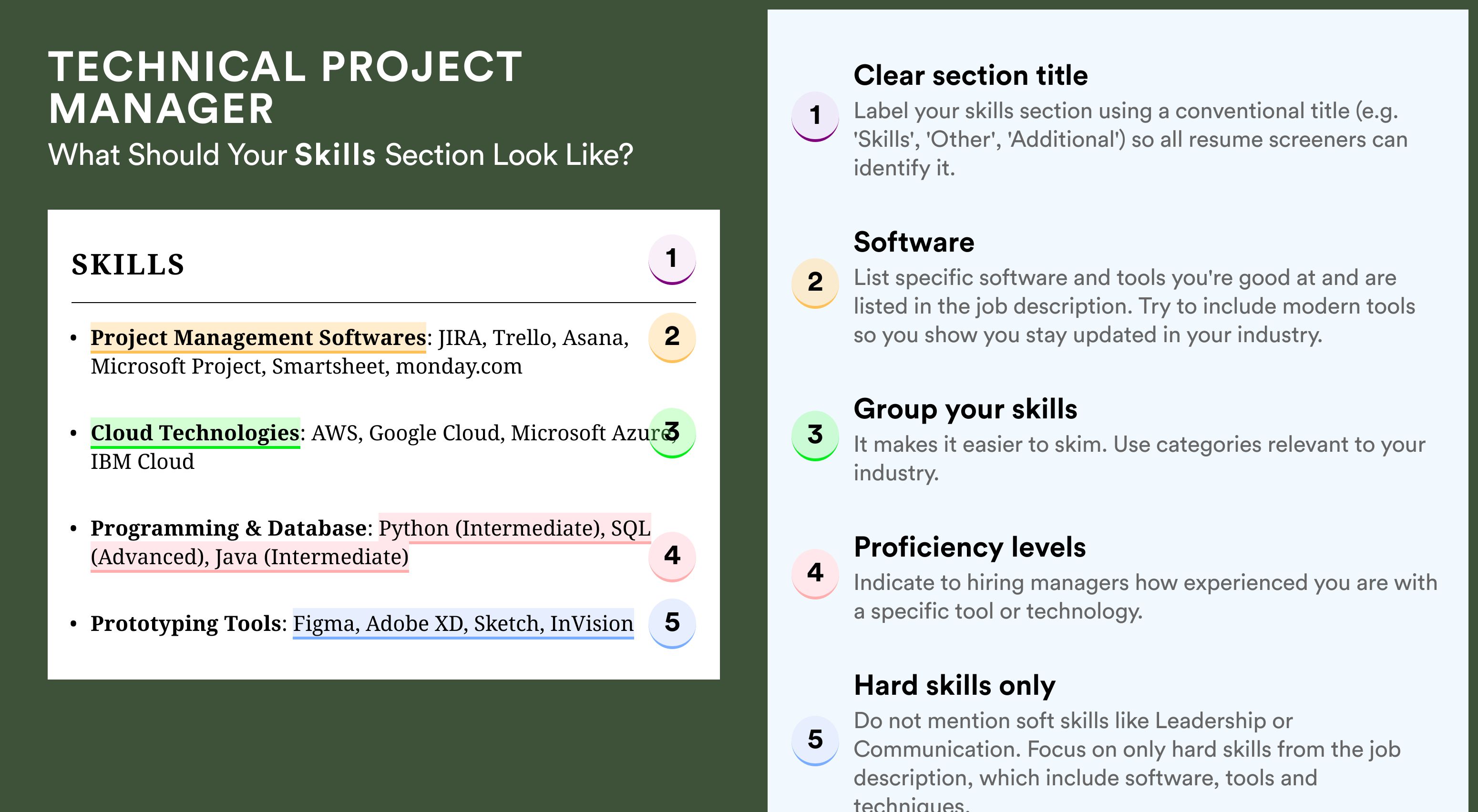Image resolution: width=1478 pixels, height=812 pixels.
Task: Click the pink highlighted Python (Intermediate), SQL text
Action: point(514,528)
